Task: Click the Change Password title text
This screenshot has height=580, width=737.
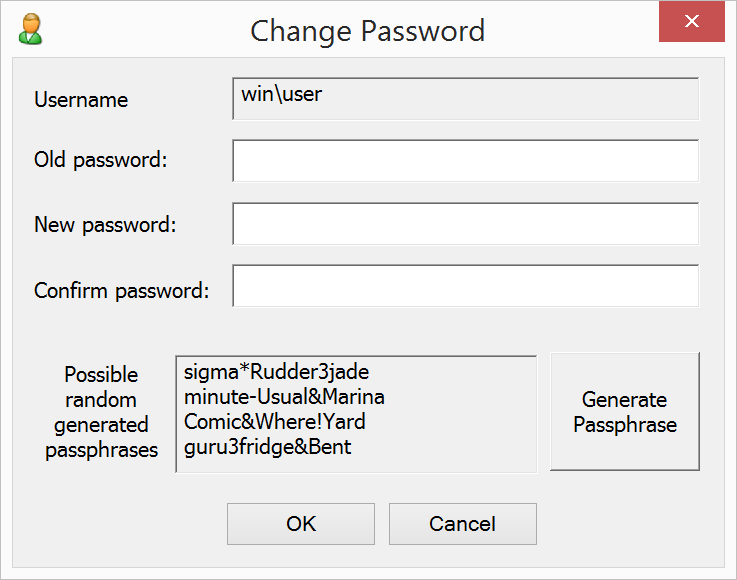Action: (x=367, y=30)
